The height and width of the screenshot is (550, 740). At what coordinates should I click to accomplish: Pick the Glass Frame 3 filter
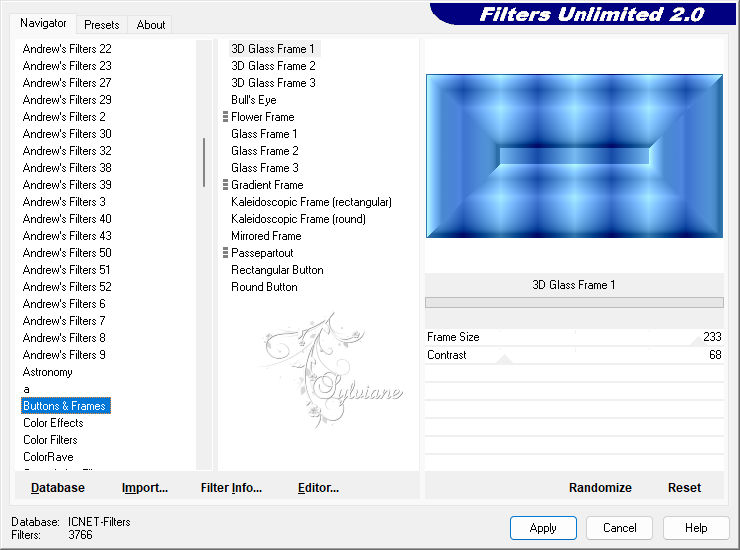pyautogui.click(x=264, y=168)
